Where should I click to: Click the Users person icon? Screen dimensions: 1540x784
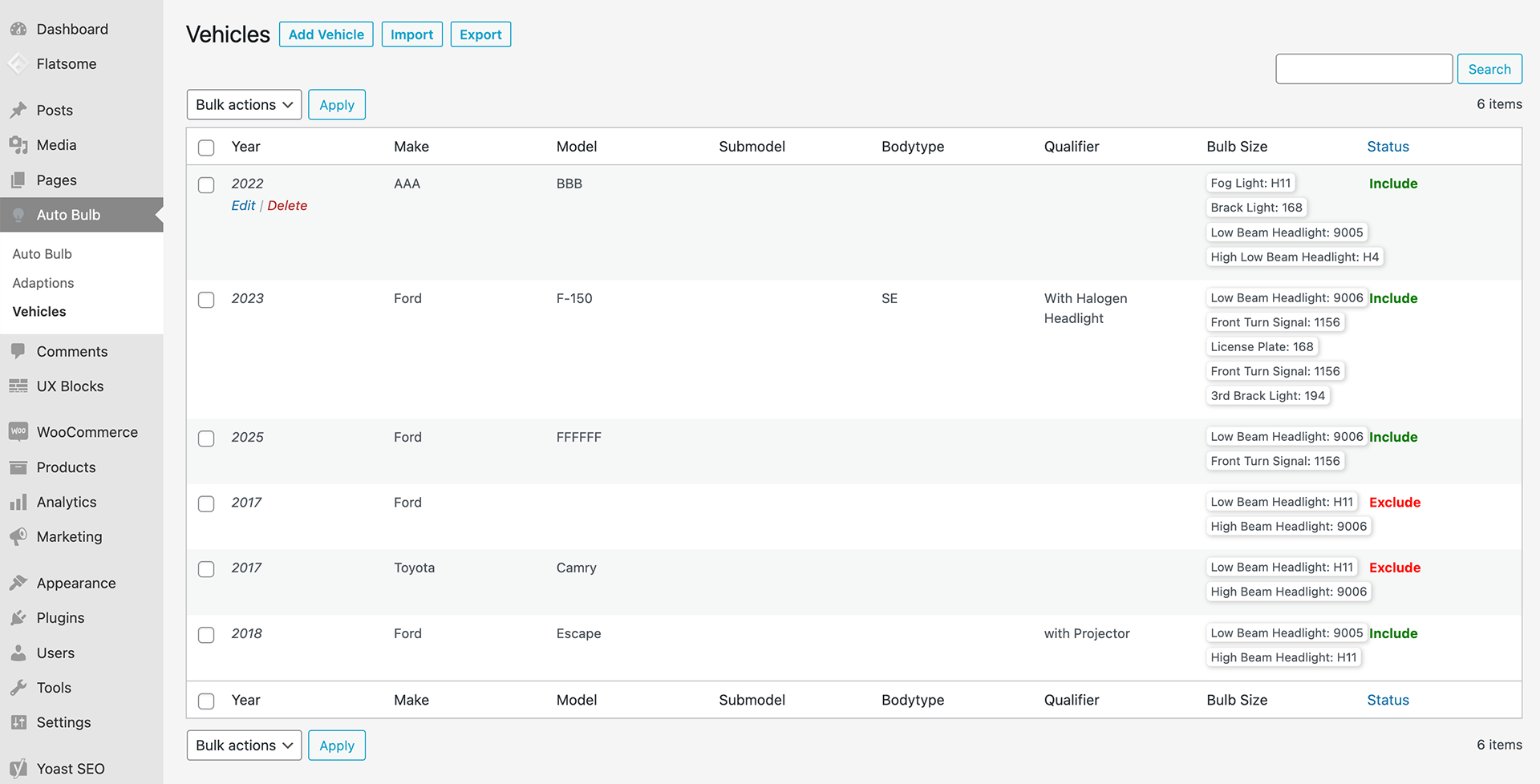point(18,653)
